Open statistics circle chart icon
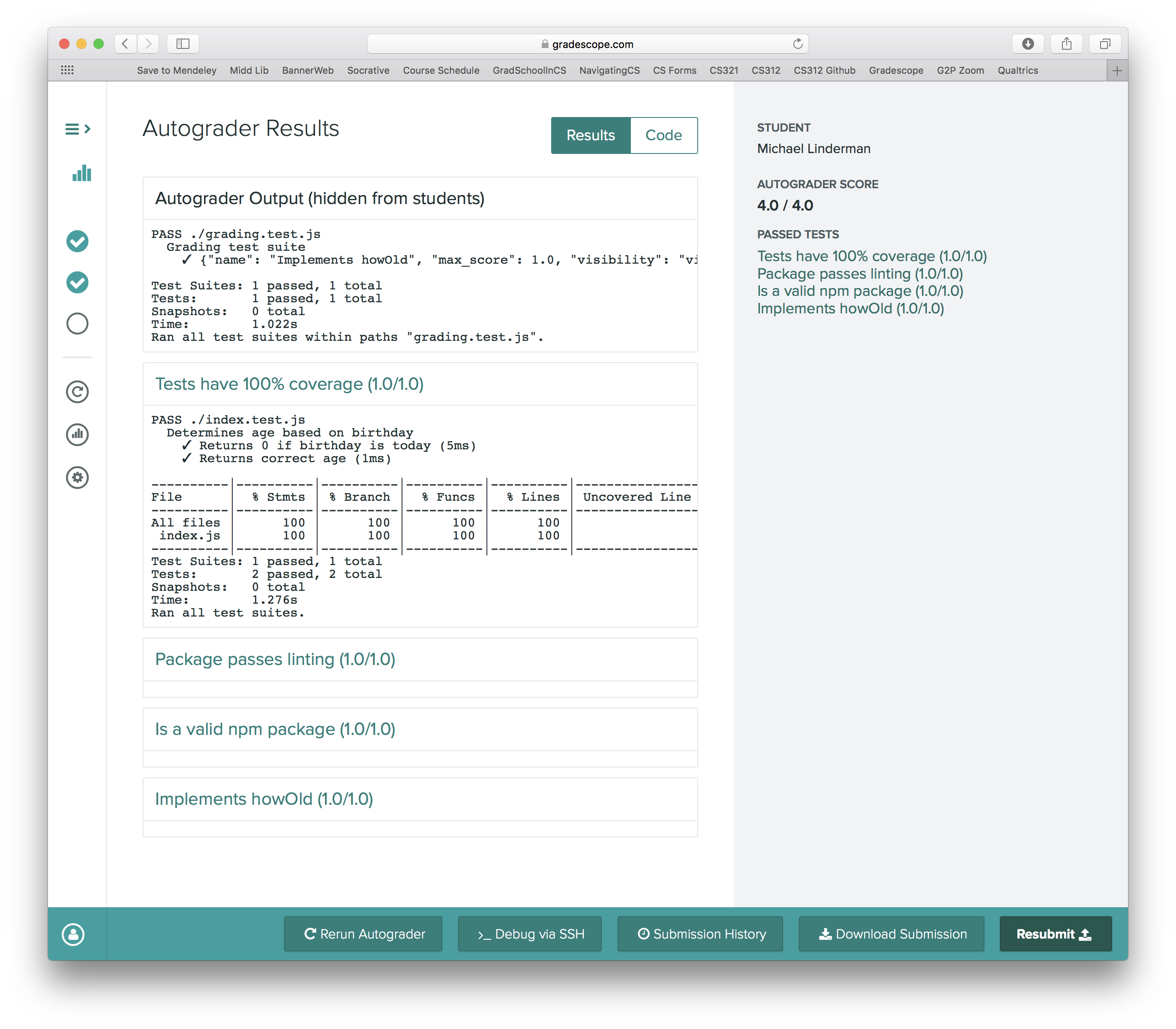The height and width of the screenshot is (1029, 1176). [x=78, y=435]
